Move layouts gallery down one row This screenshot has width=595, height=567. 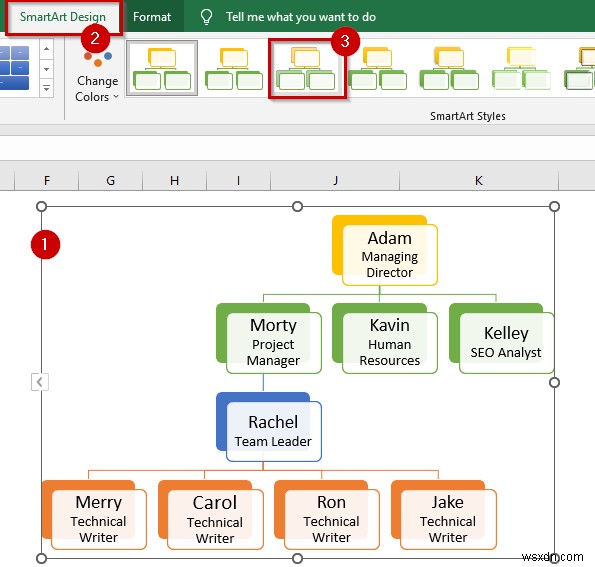(46, 69)
